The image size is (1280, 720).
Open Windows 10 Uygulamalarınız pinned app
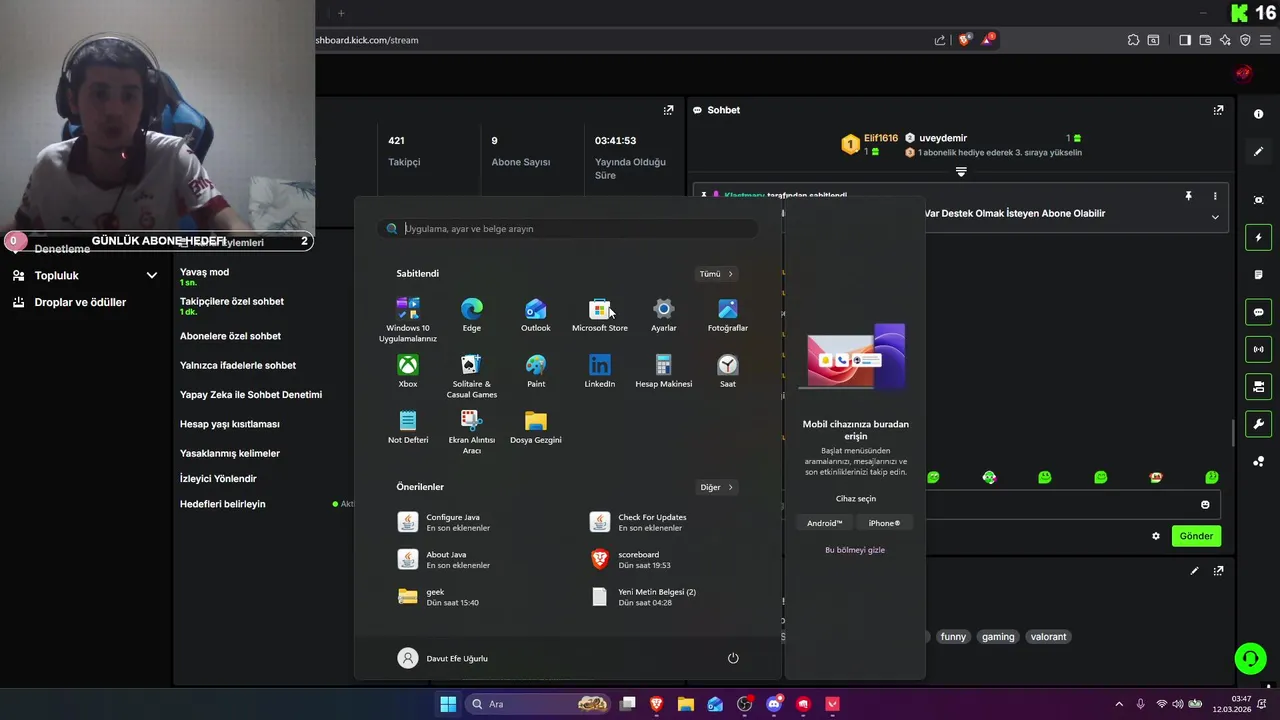click(408, 320)
